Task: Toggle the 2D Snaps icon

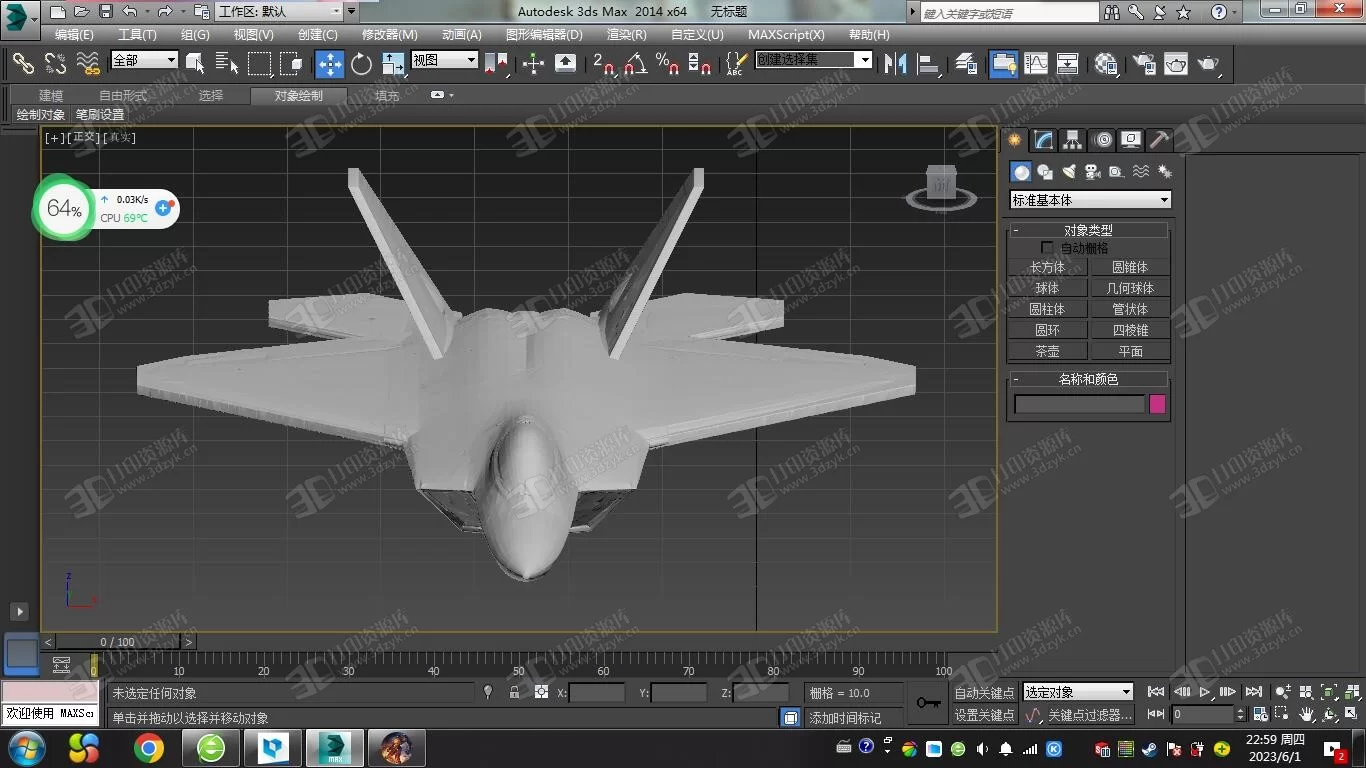Action: click(x=604, y=63)
